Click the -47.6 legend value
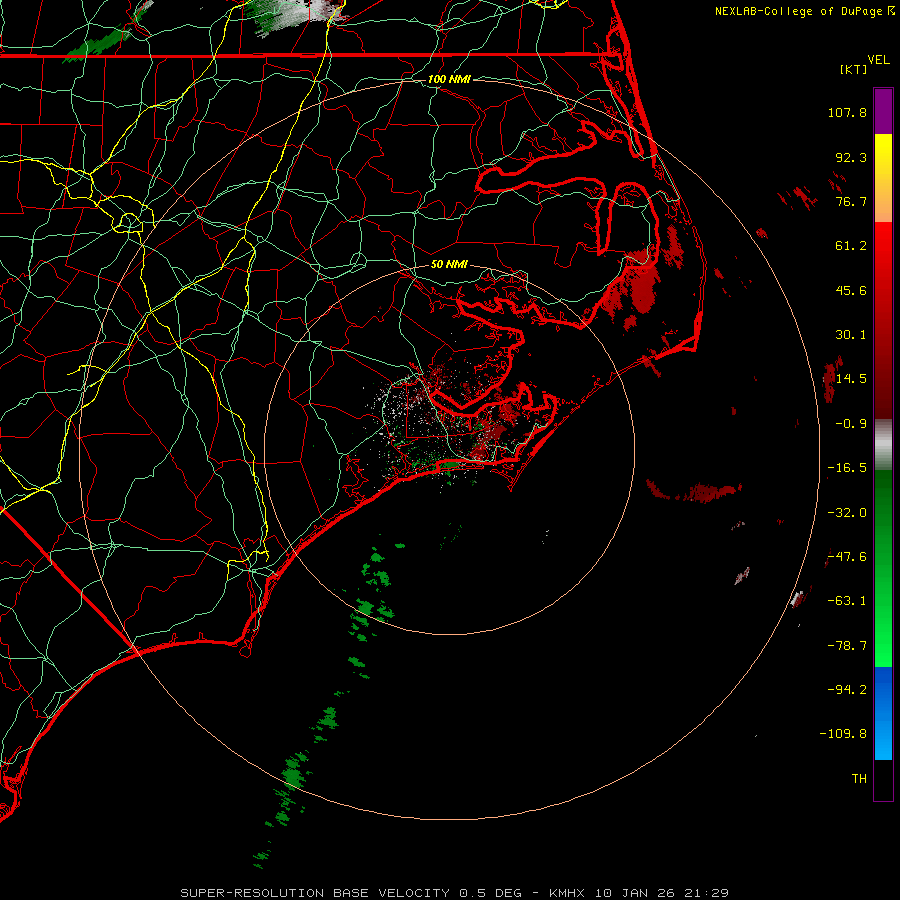 click(847, 557)
